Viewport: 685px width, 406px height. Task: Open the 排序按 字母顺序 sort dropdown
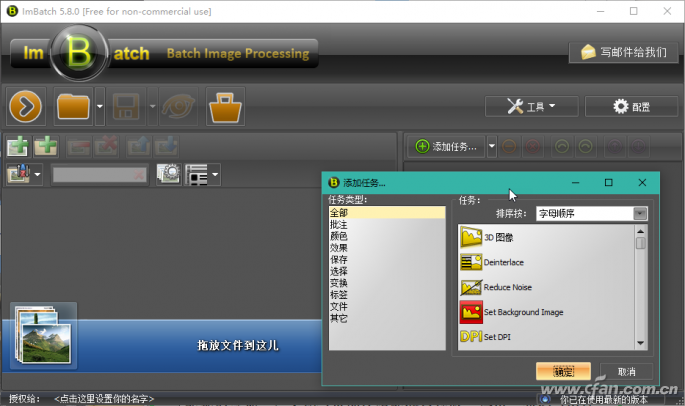point(592,214)
